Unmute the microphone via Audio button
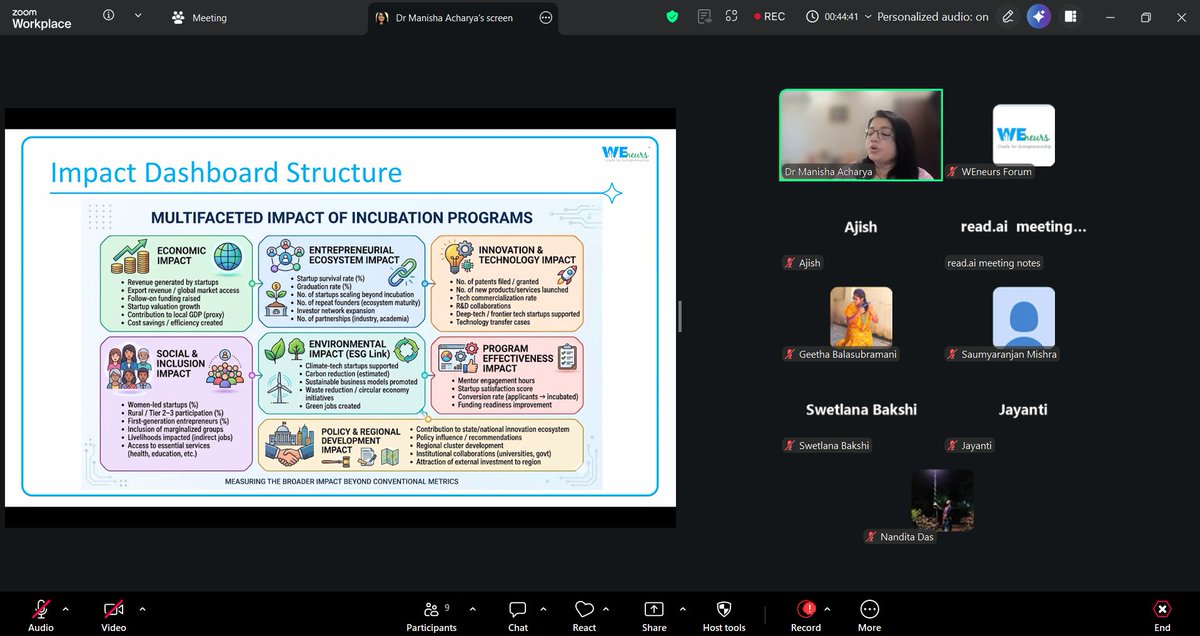 tap(41, 614)
